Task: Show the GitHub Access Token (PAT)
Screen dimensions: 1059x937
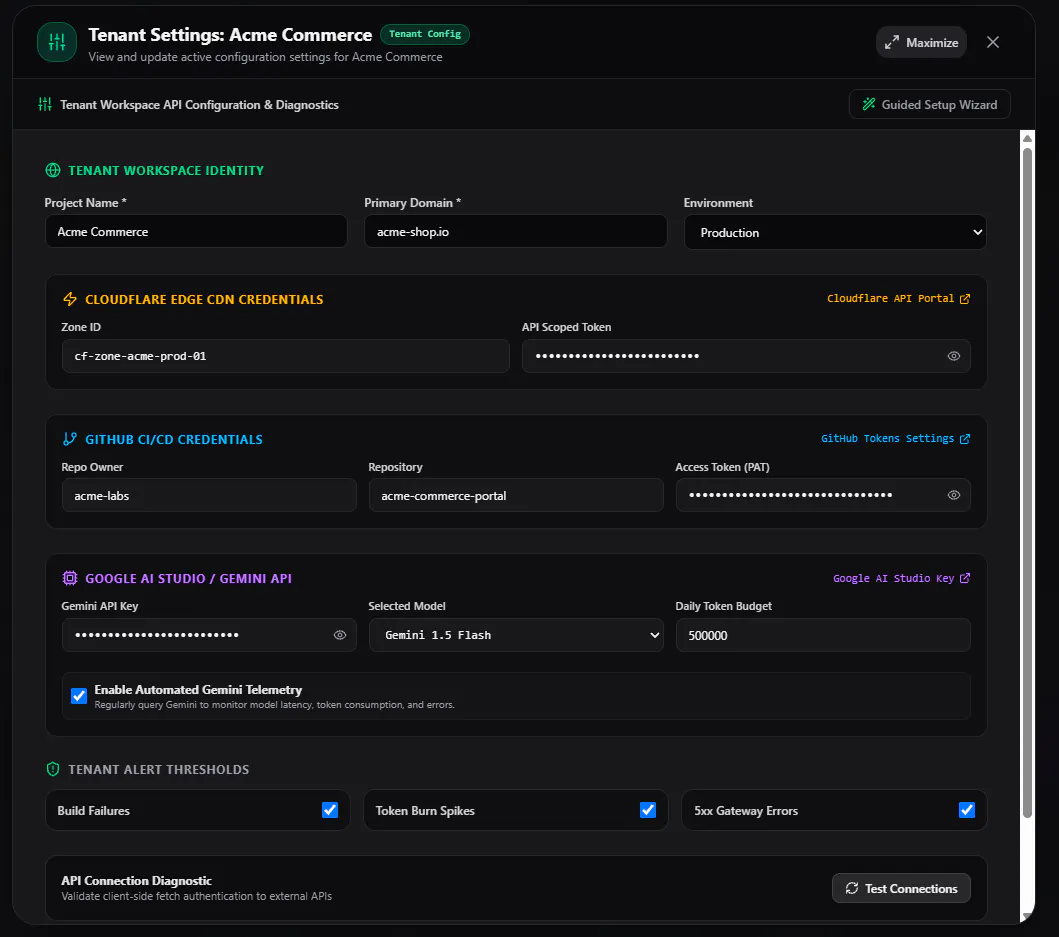Action: (x=954, y=495)
